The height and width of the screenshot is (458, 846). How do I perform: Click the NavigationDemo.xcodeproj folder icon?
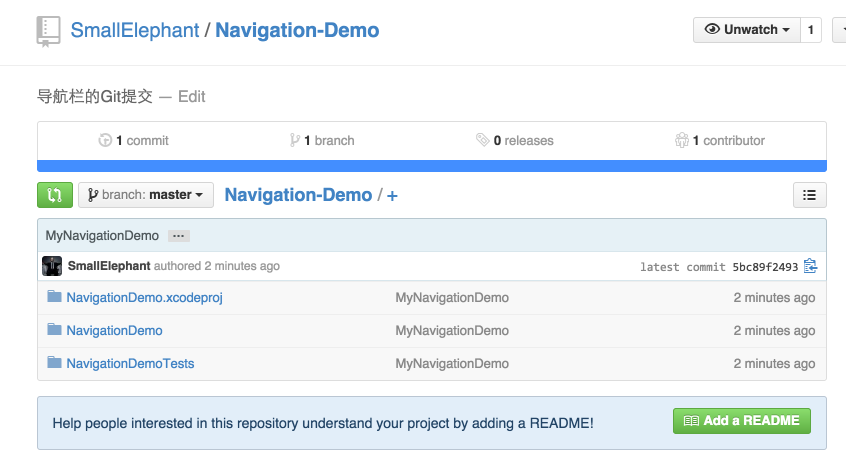pos(54,297)
